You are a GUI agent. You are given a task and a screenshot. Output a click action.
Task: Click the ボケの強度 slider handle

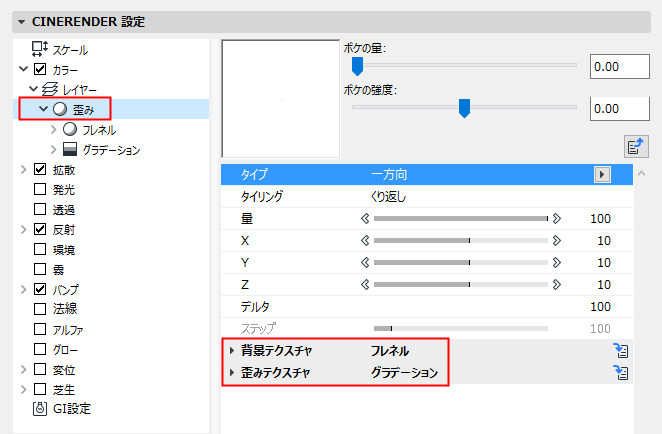tap(464, 108)
